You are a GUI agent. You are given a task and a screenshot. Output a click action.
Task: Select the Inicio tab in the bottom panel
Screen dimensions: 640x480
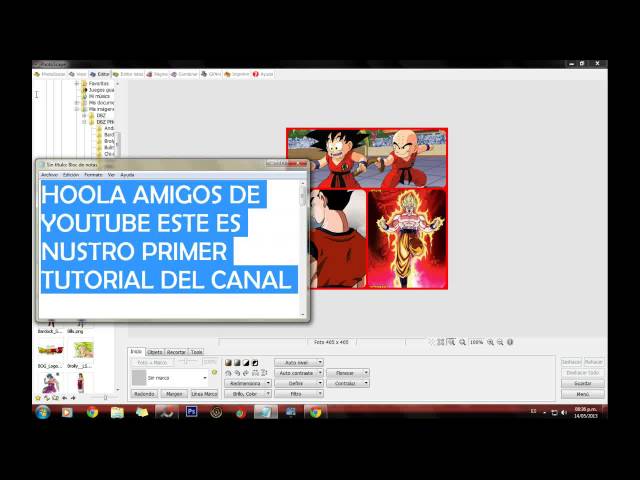[x=136, y=351]
